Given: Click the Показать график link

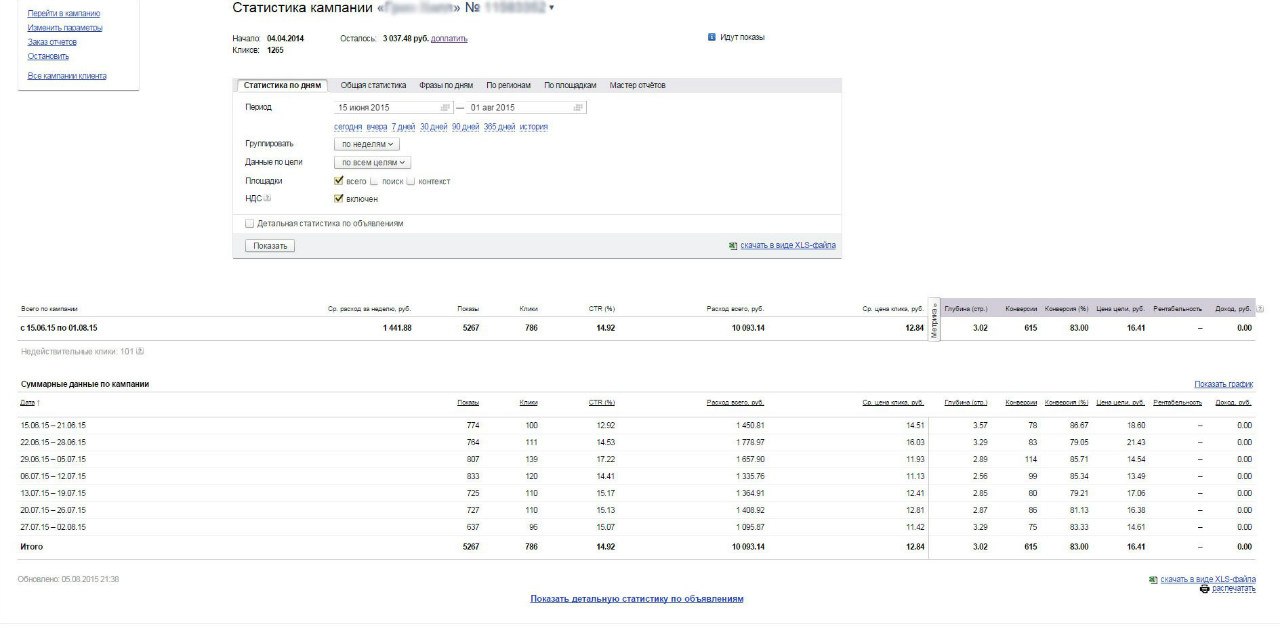Looking at the screenshot, I should tap(1223, 384).
